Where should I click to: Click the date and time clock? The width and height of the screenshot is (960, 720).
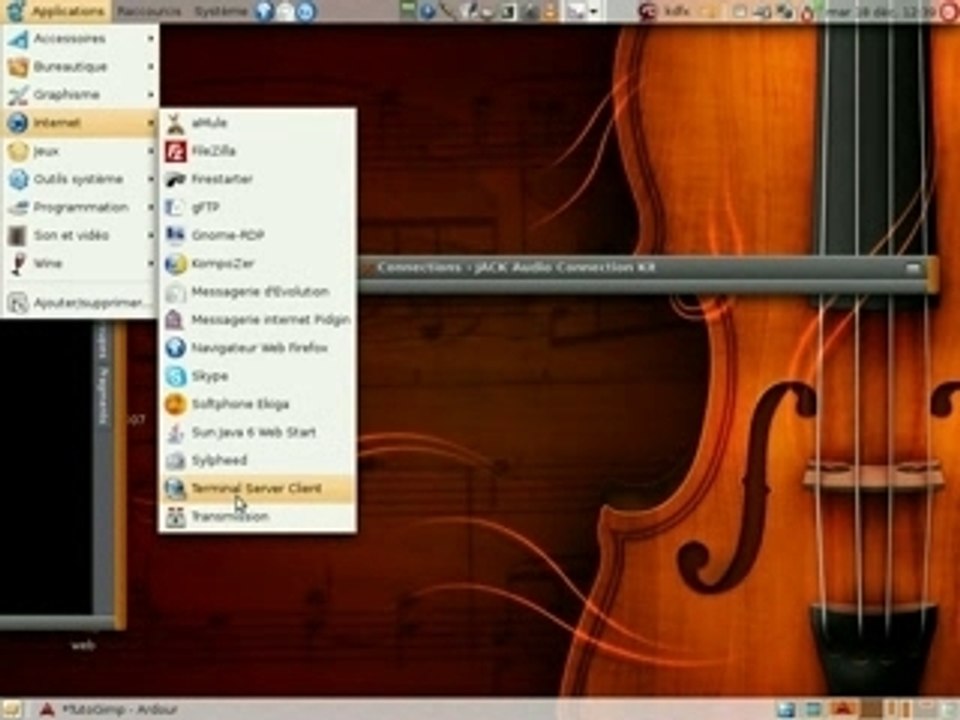pyautogui.click(x=882, y=11)
